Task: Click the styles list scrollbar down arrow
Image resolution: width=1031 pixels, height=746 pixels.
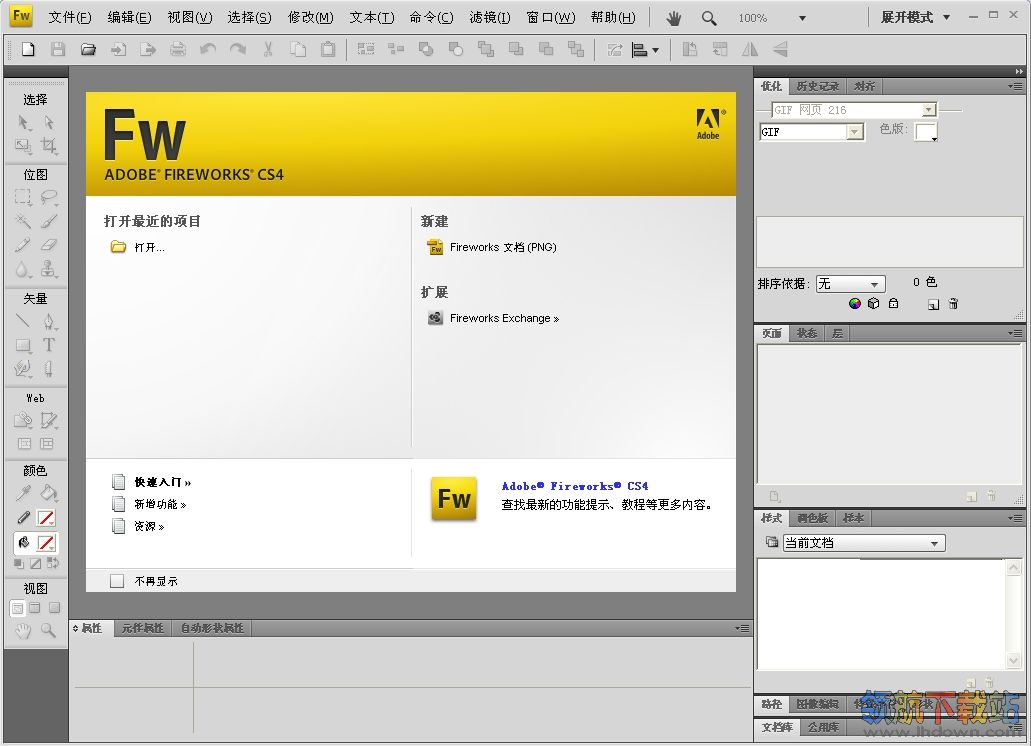Action: [1013, 661]
